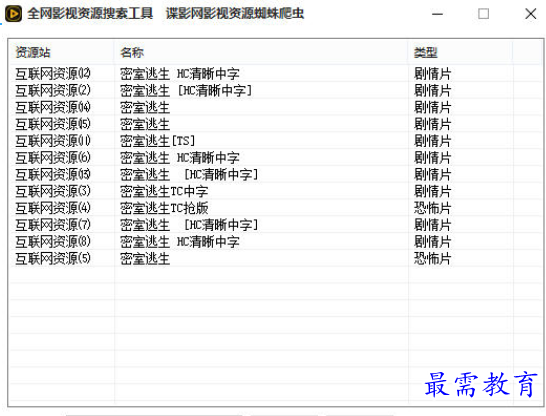Sort by the 名称 column header
Image resolution: width=546 pixels, height=416 pixels.
[132, 53]
